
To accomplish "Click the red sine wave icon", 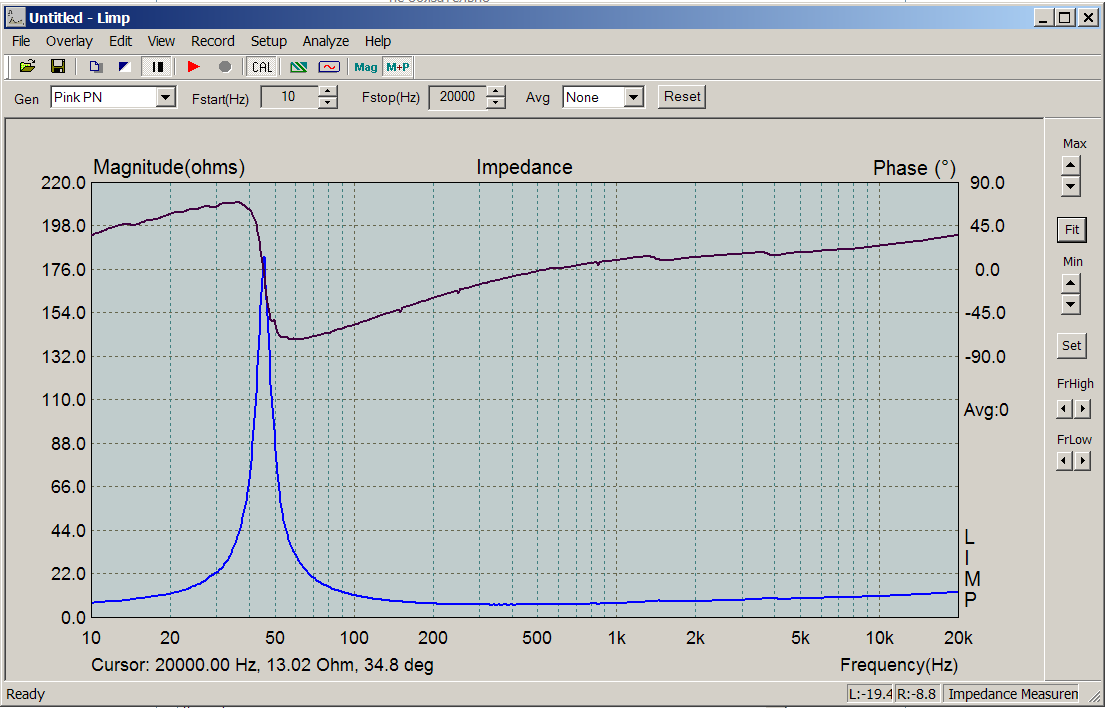I will [328, 67].
